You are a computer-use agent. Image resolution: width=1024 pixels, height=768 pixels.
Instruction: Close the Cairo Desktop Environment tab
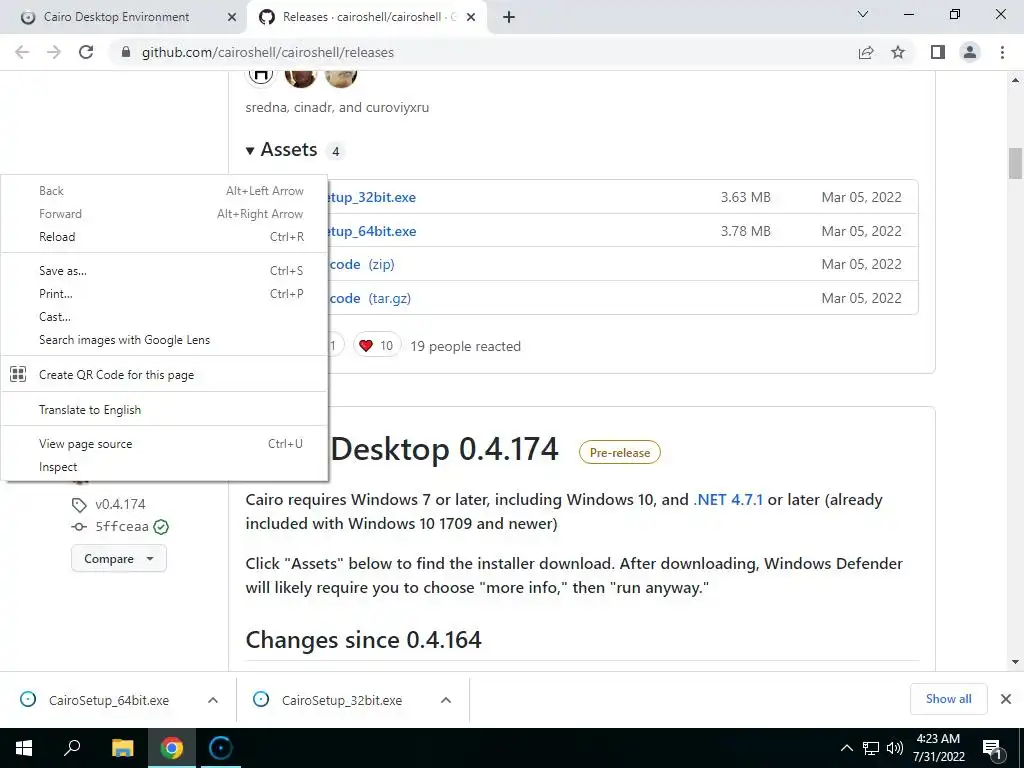(232, 17)
